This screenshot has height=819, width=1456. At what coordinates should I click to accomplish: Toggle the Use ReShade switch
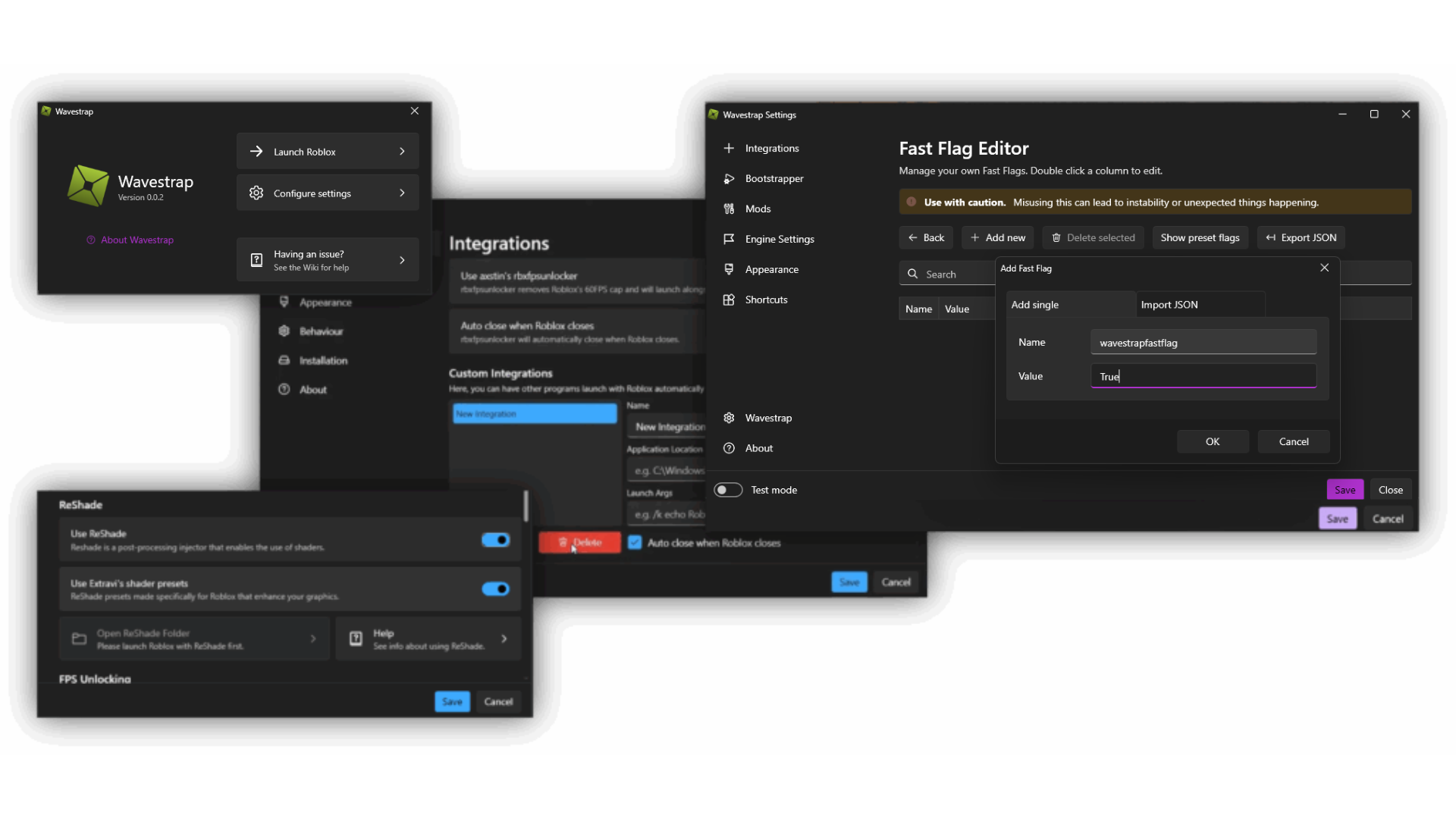click(496, 540)
